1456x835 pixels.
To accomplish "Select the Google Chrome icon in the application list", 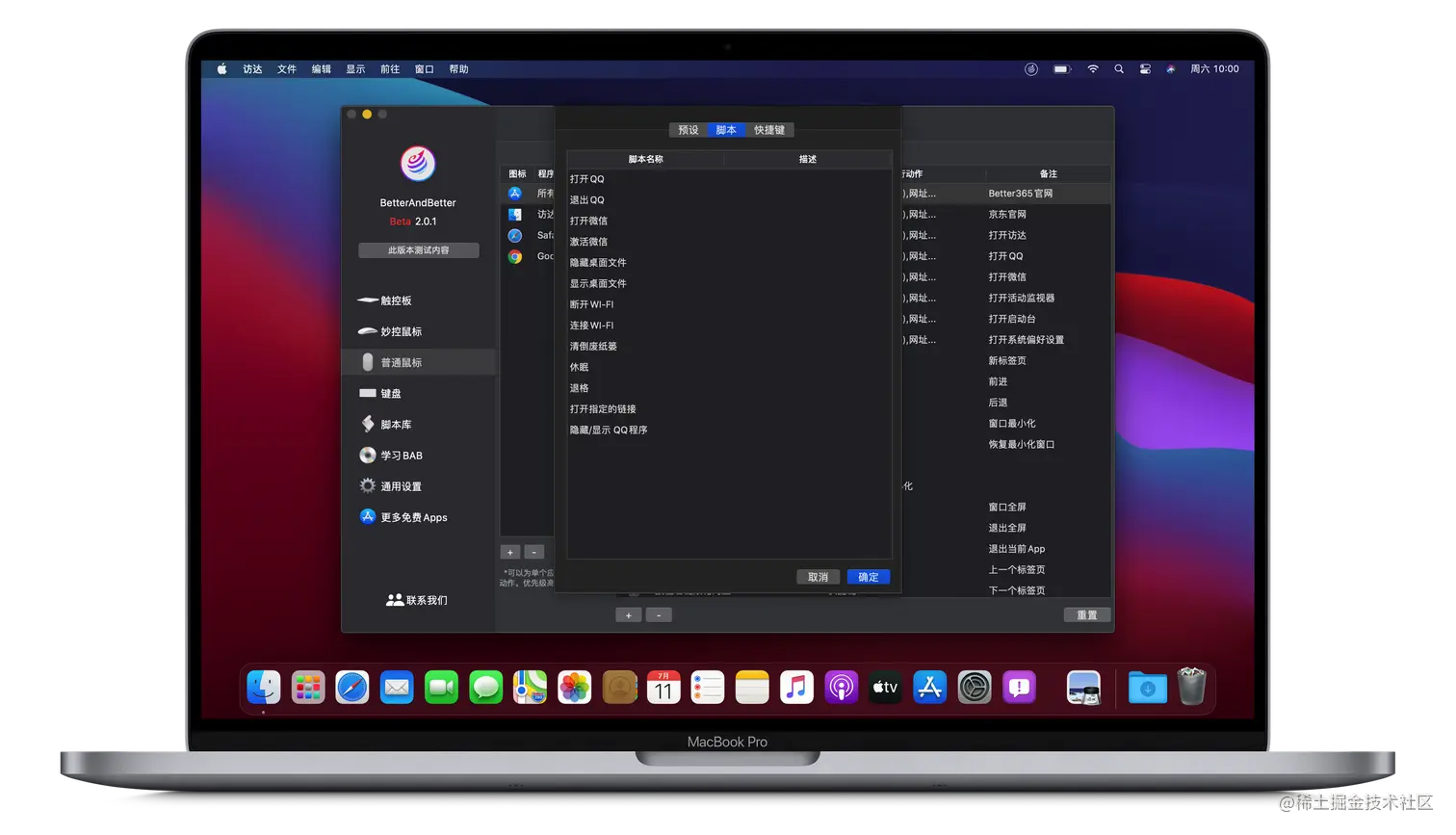I will [x=515, y=257].
